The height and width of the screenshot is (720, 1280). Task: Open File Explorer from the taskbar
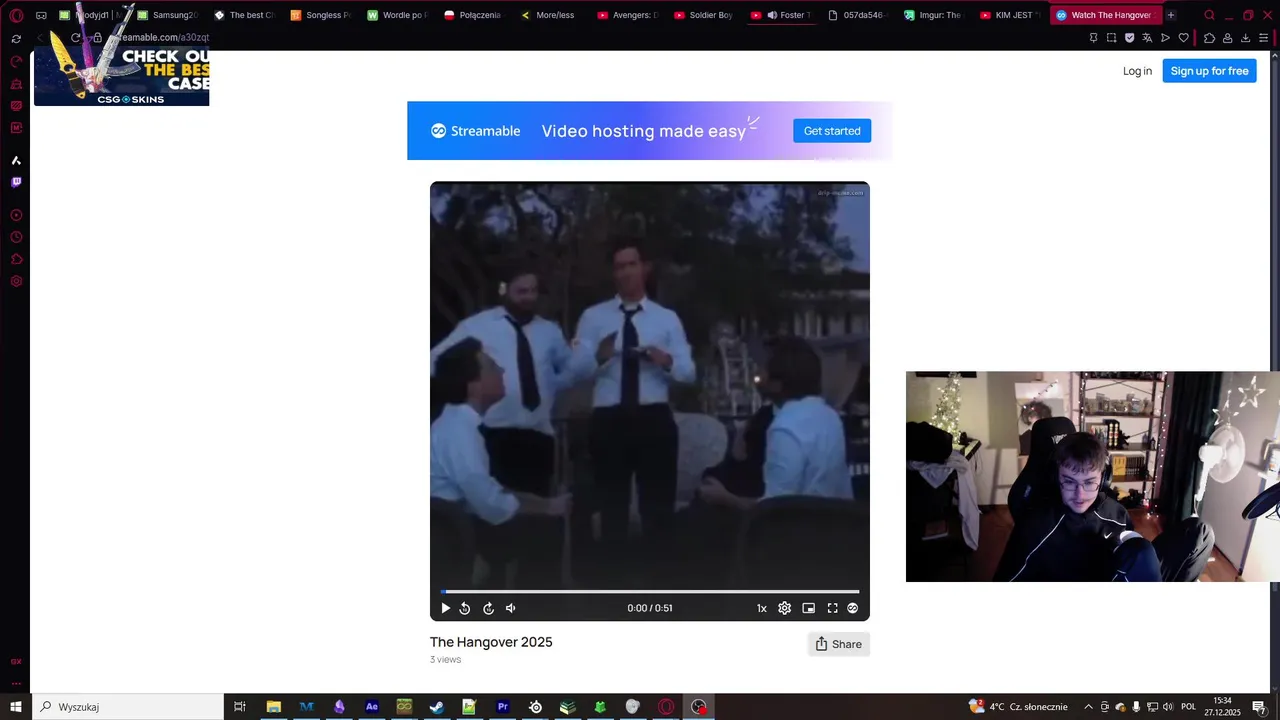pos(273,707)
